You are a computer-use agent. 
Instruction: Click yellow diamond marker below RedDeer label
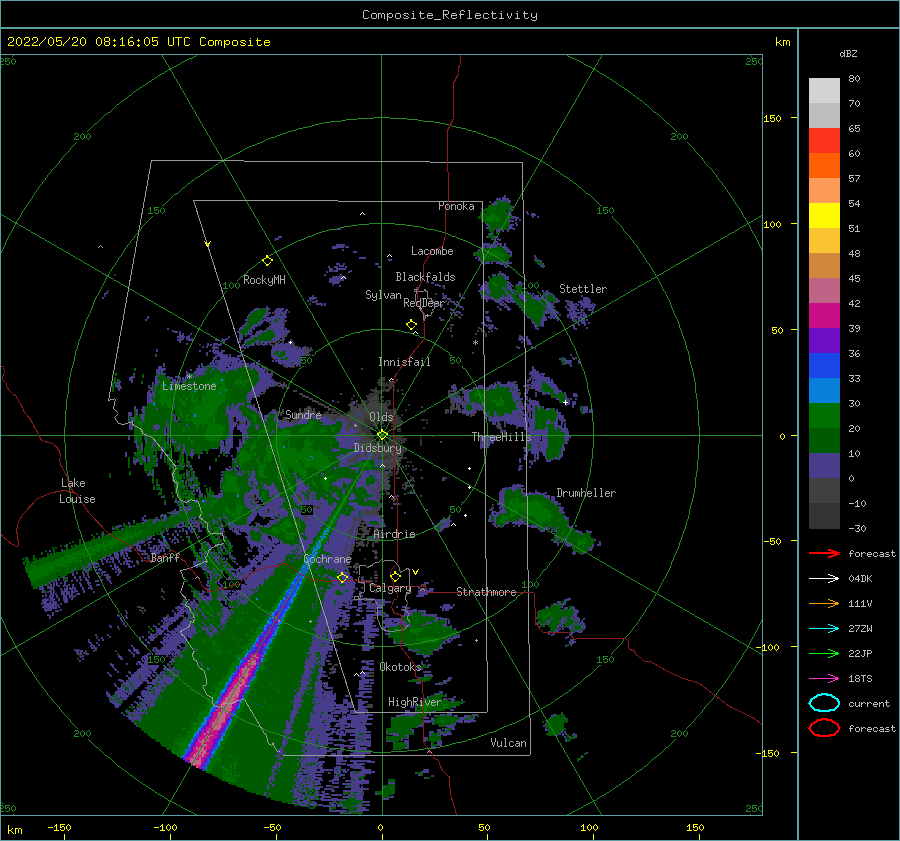click(x=411, y=325)
